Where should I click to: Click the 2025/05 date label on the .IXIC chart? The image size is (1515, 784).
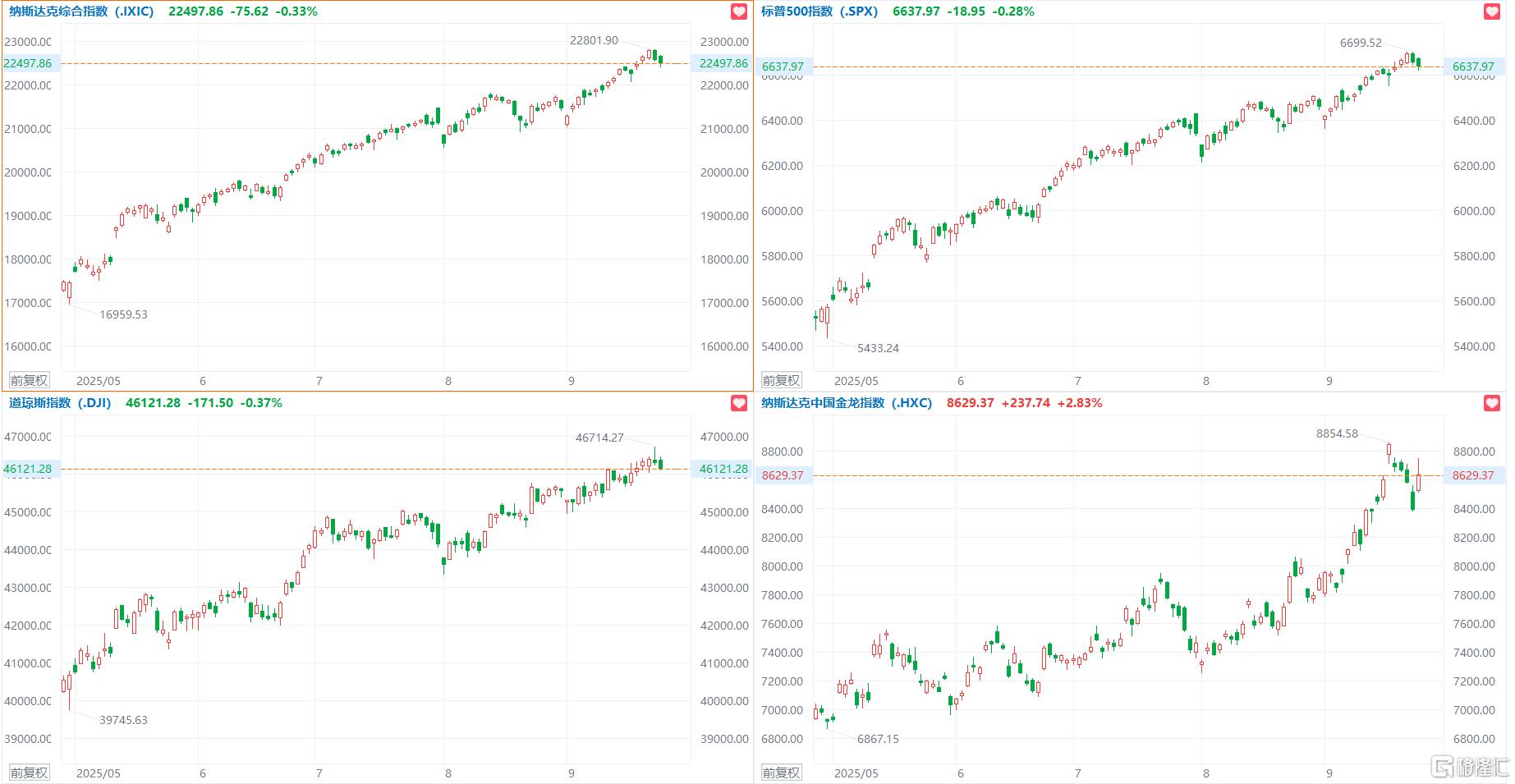[x=99, y=381]
